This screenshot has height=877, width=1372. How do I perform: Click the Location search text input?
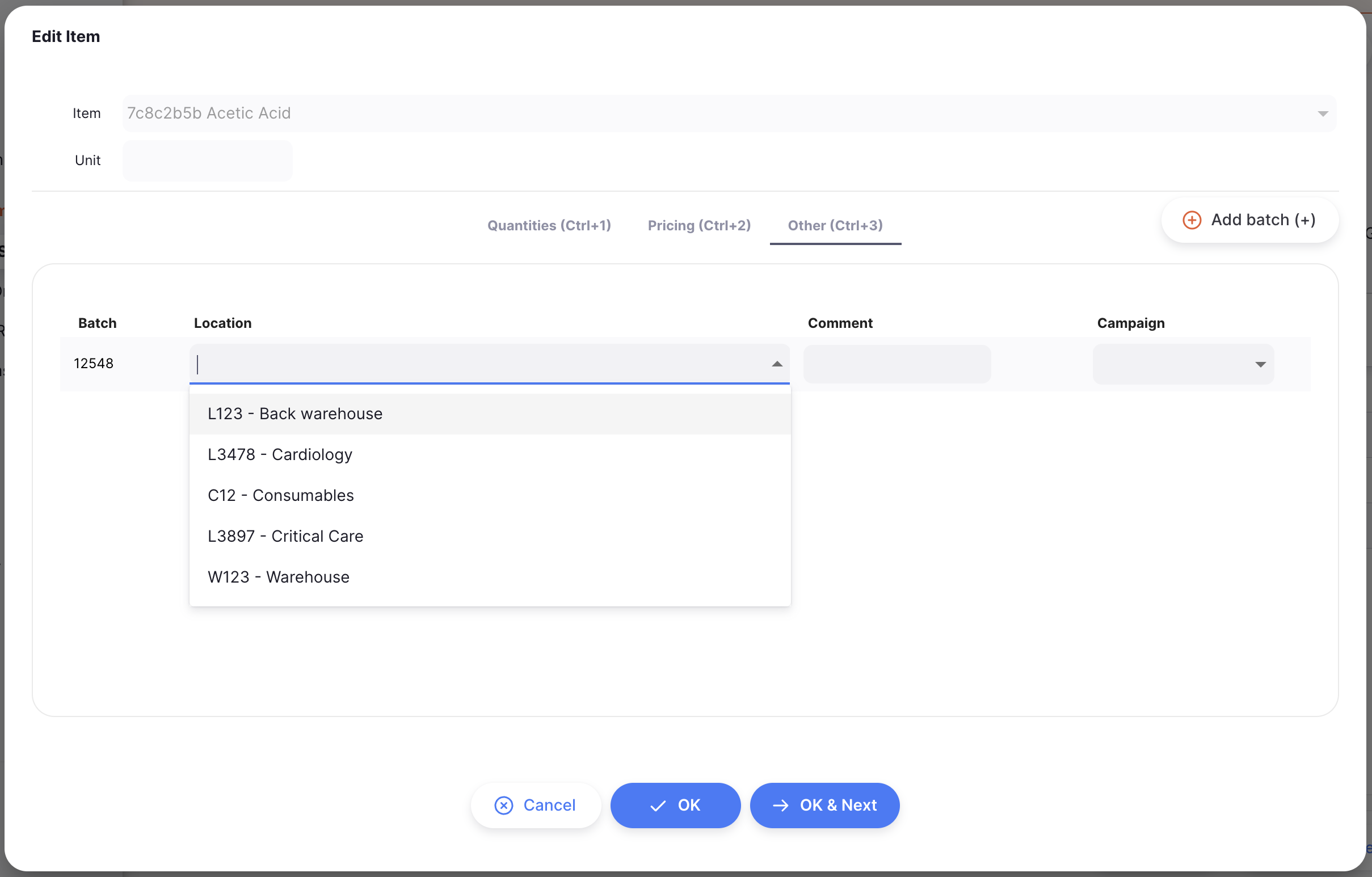[x=478, y=364]
